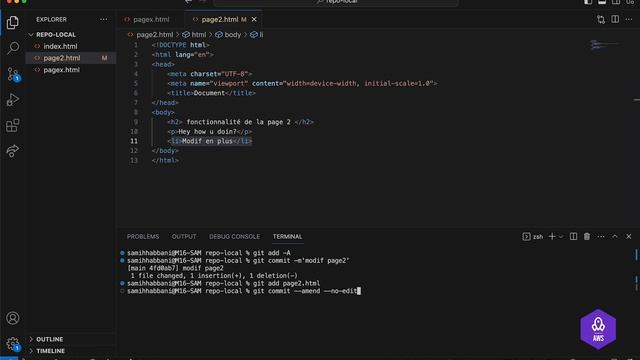Open index.html in the explorer
This screenshot has height=360, width=640.
click(x=60, y=46)
